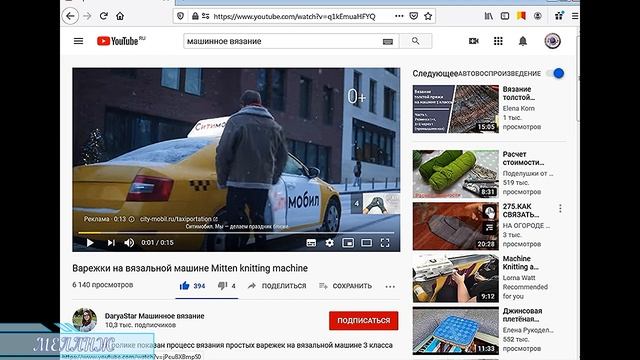
Task: Show the browser sidebars icon
Action: point(505,16)
